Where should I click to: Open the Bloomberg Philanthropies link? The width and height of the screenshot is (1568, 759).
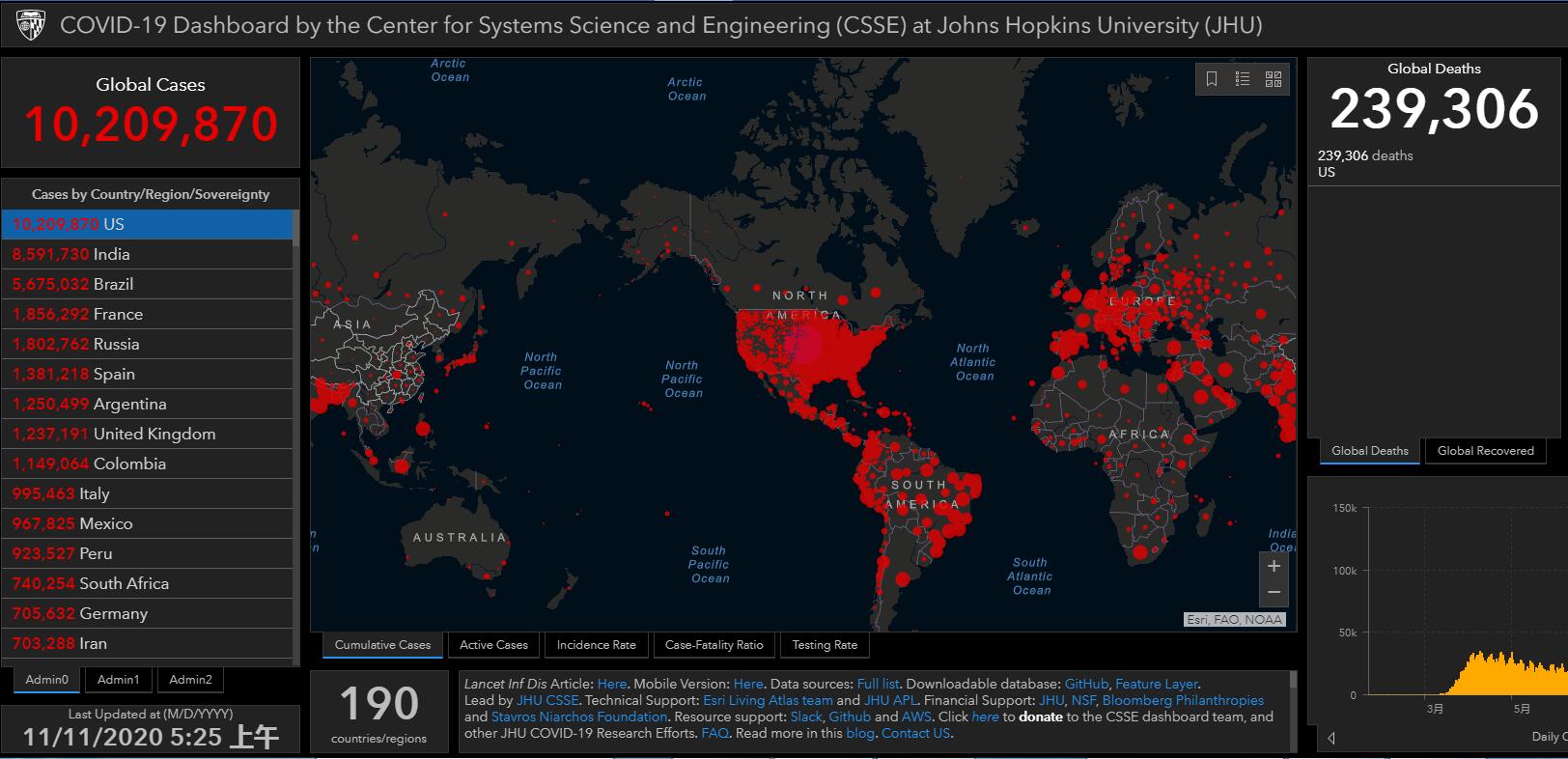(1183, 700)
